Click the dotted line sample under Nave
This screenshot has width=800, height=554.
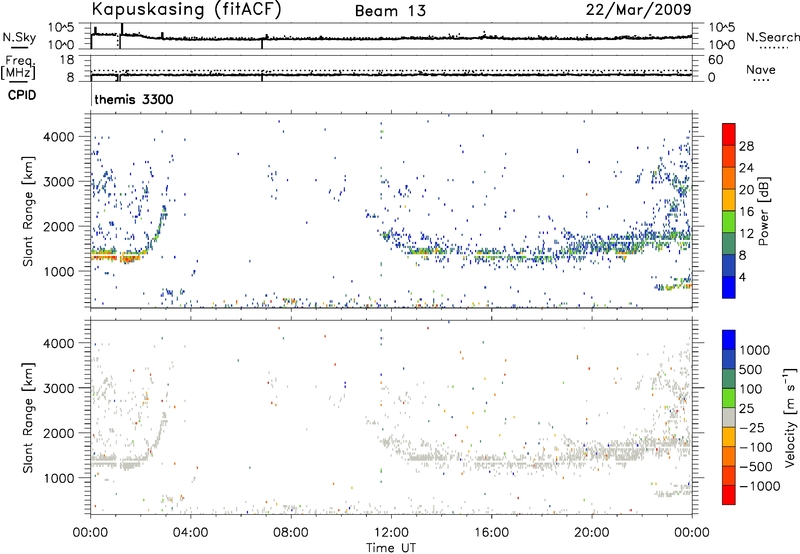pos(761,80)
